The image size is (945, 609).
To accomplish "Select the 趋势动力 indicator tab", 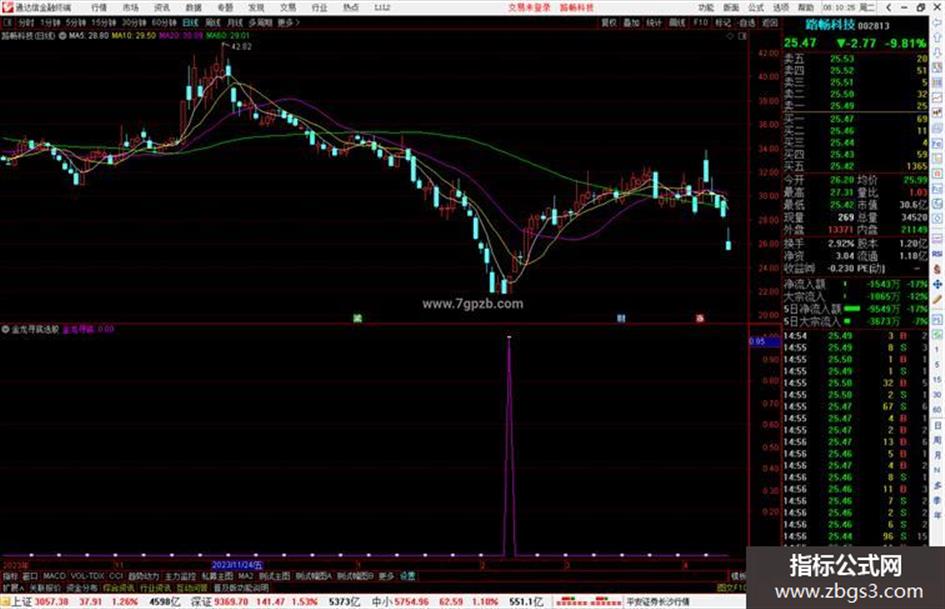I will click(143, 576).
